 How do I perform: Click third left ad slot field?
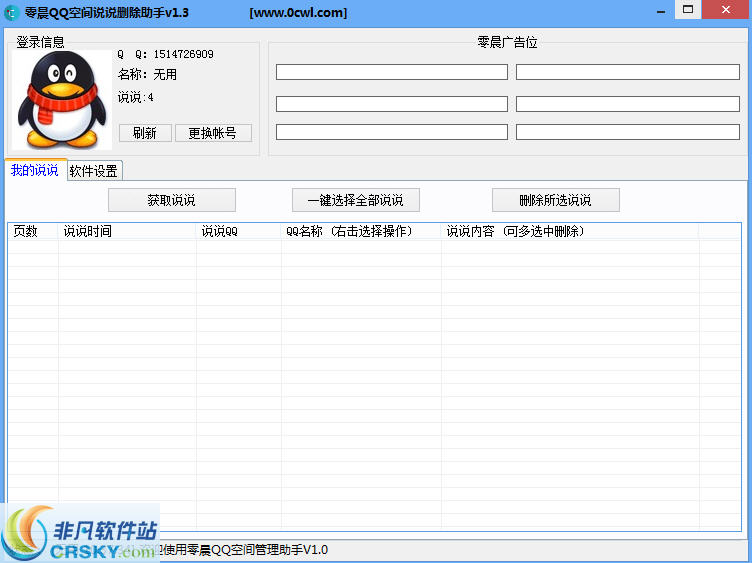(x=392, y=132)
